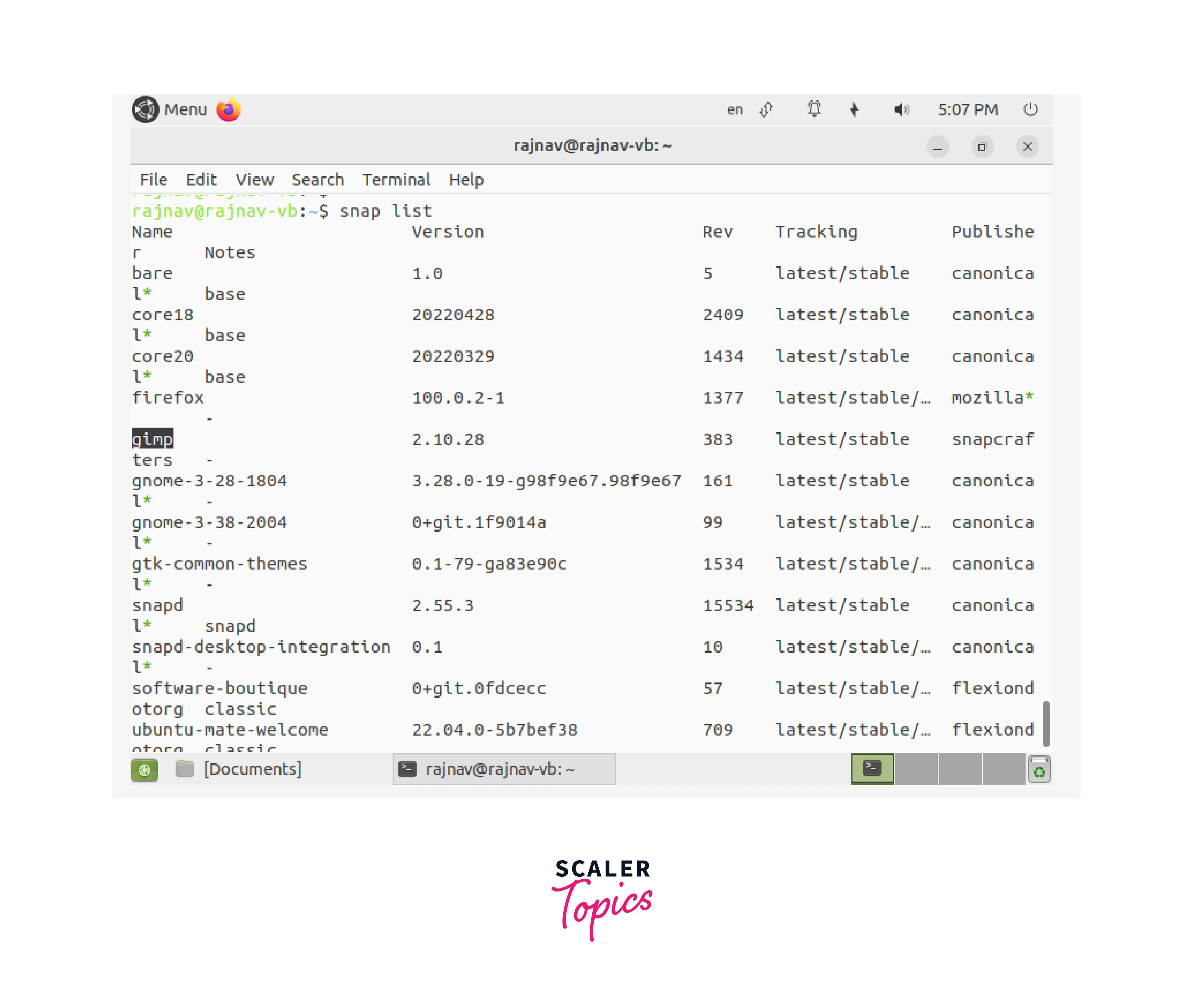Screen dimensions: 1204x1006
Task: Switch to the second workspace
Action: [x=916, y=769]
